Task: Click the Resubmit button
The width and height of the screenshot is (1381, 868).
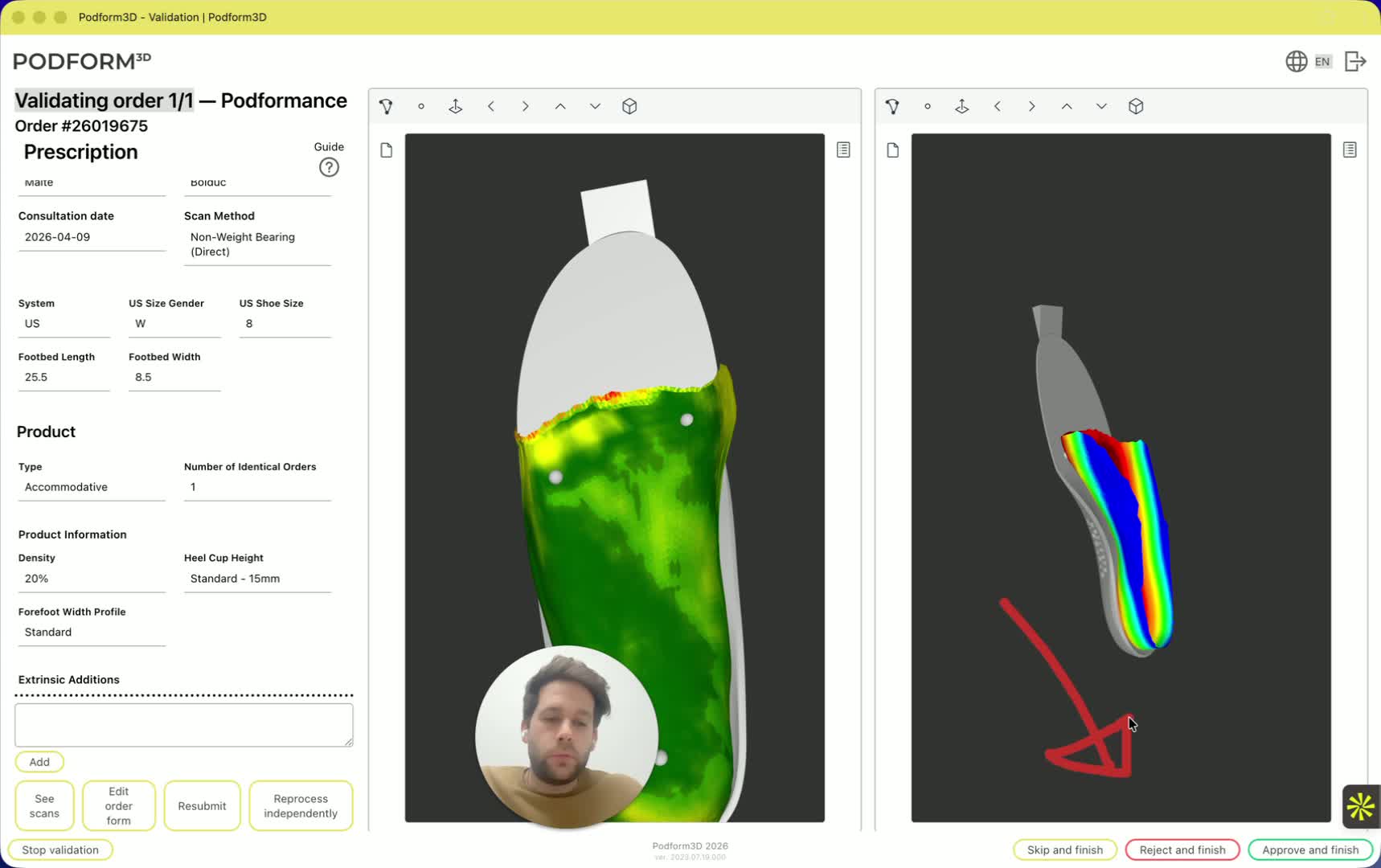Action: pyautogui.click(x=202, y=805)
